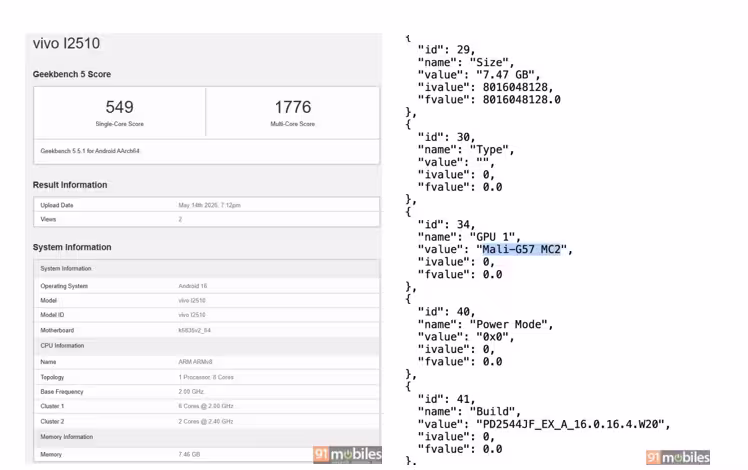This screenshot has height=470, width=748.
Task: Click the 'Multi-Core Score' label
Action: 292,124
